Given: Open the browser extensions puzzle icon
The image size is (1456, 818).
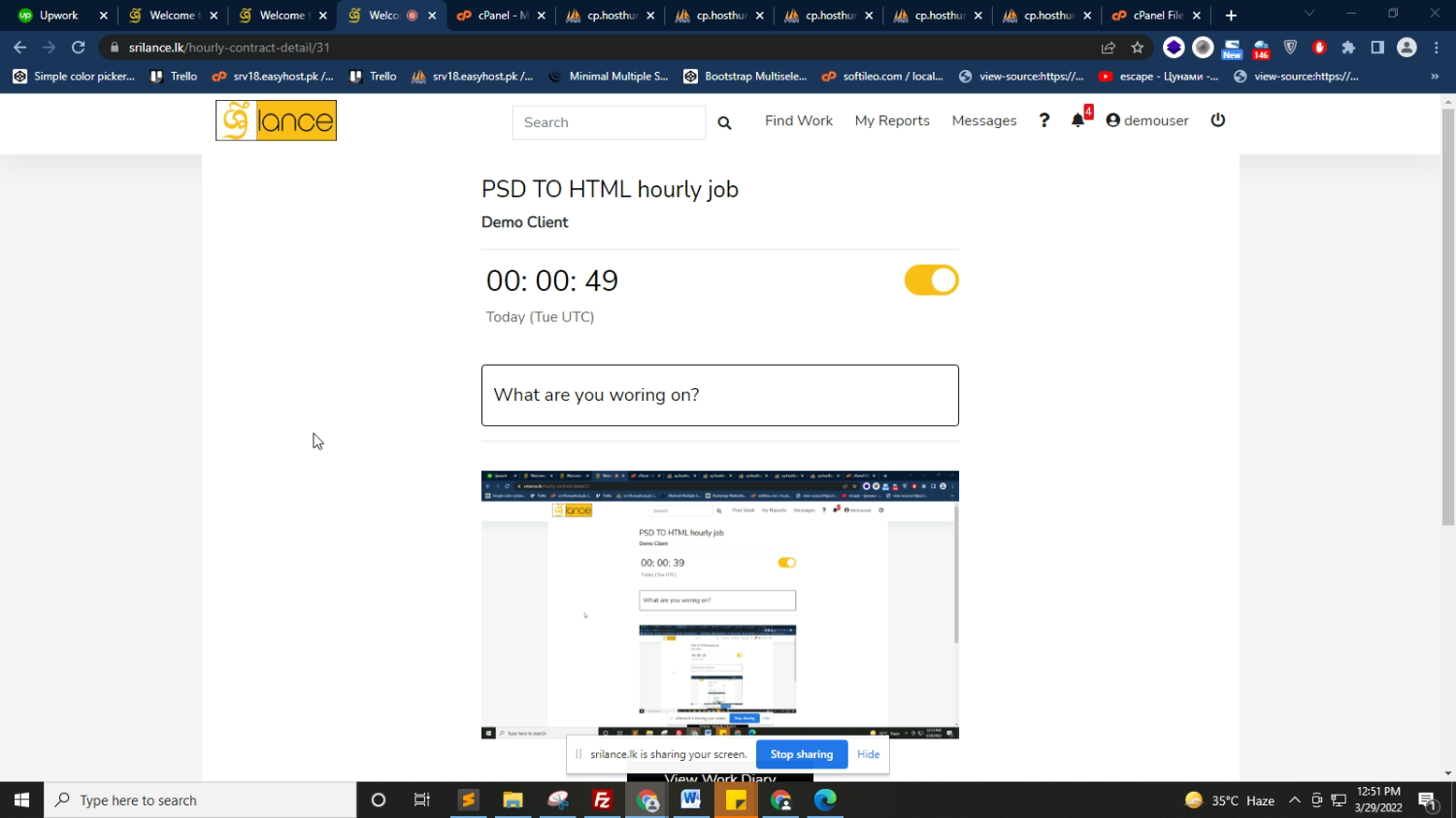Looking at the screenshot, I should [1348, 48].
